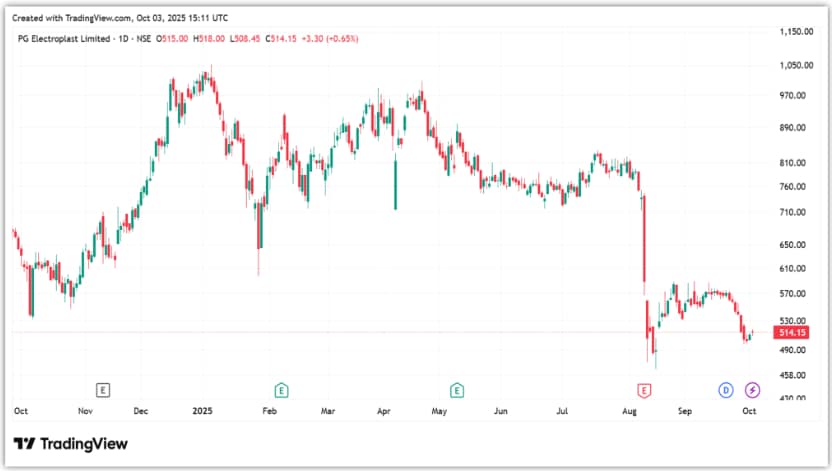Click the 760.00 price scale label
The height and width of the screenshot is (471, 832).
point(792,187)
